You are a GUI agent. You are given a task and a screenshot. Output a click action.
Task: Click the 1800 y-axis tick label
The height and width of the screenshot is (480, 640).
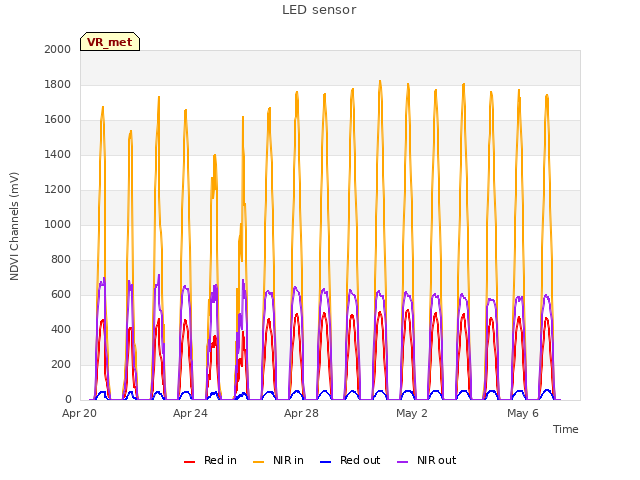pos(58,84)
